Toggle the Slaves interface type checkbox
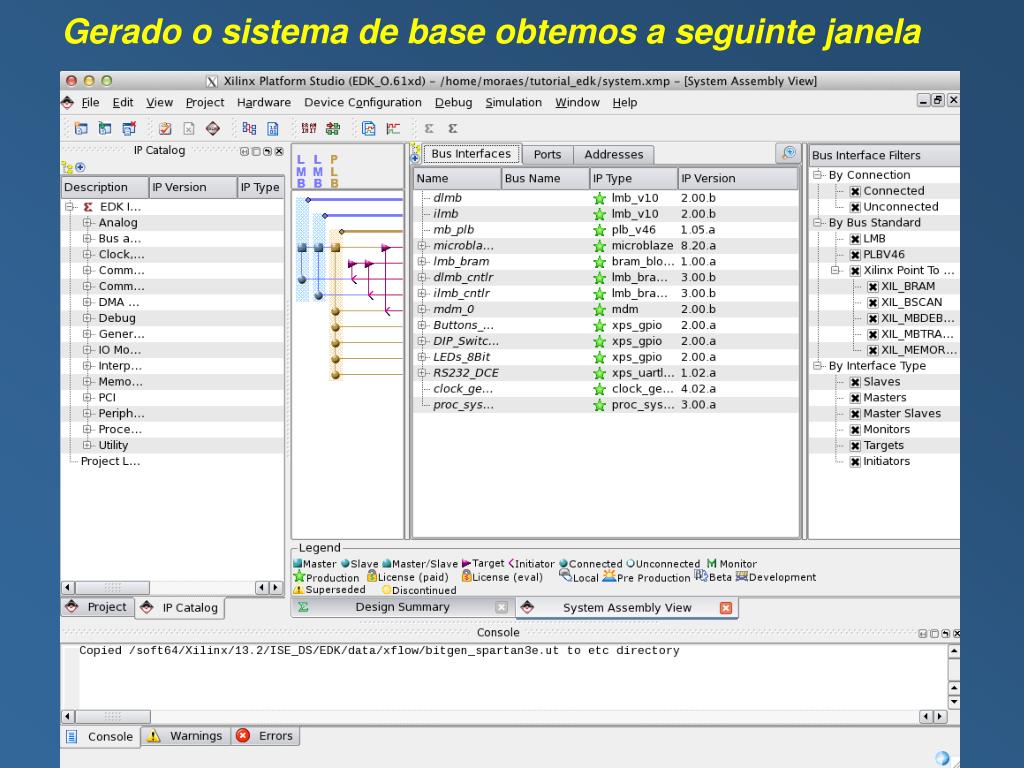The height and width of the screenshot is (768, 1024). click(x=855, y=382)
